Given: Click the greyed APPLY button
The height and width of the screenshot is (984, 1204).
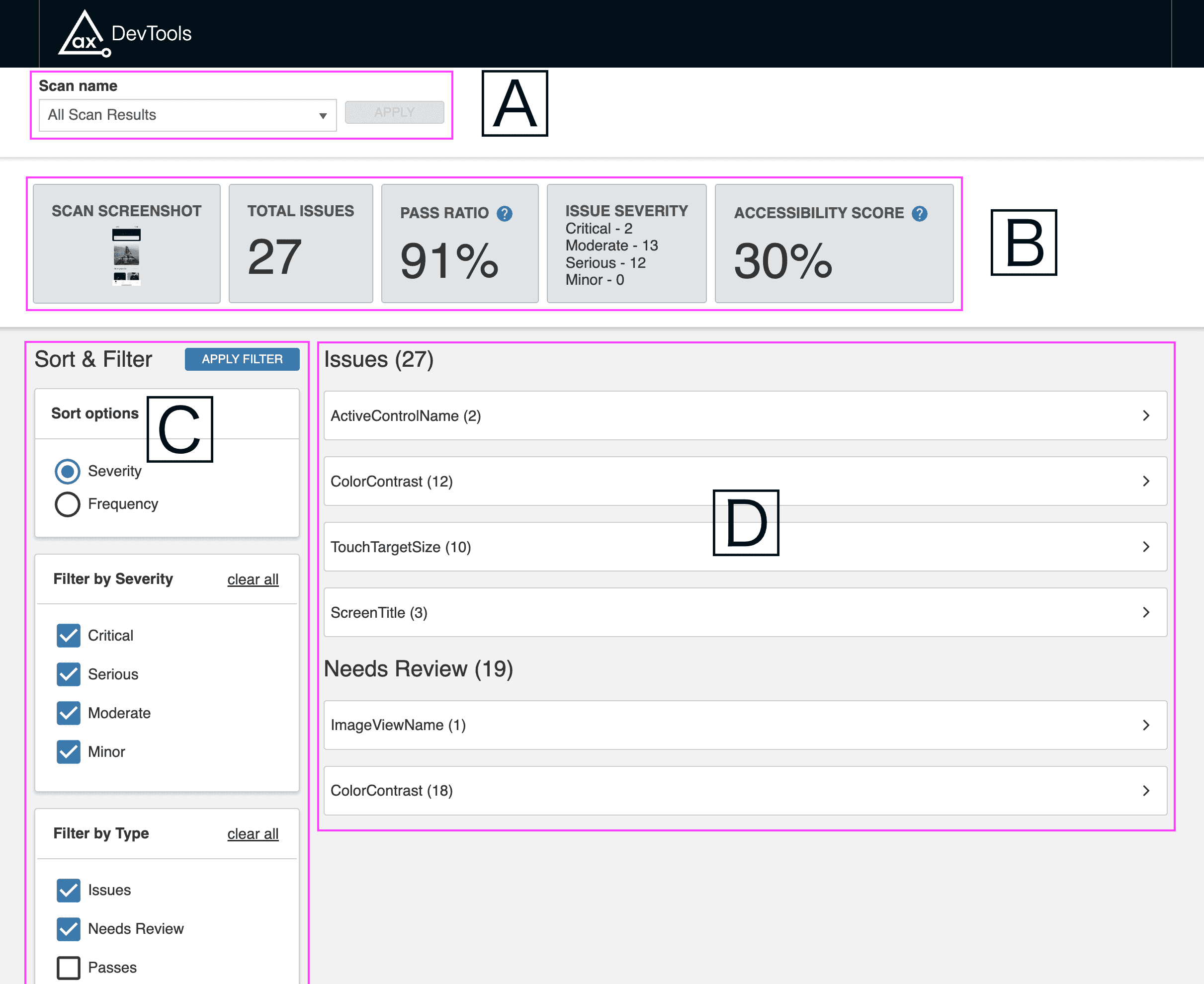Looking at the screenshot, I should click(394, 112).
